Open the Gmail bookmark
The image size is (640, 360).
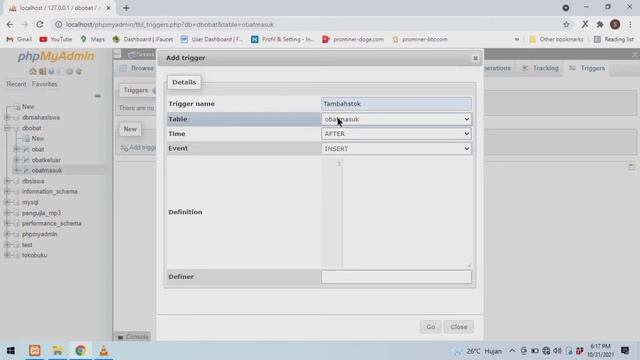pos(19,40)
